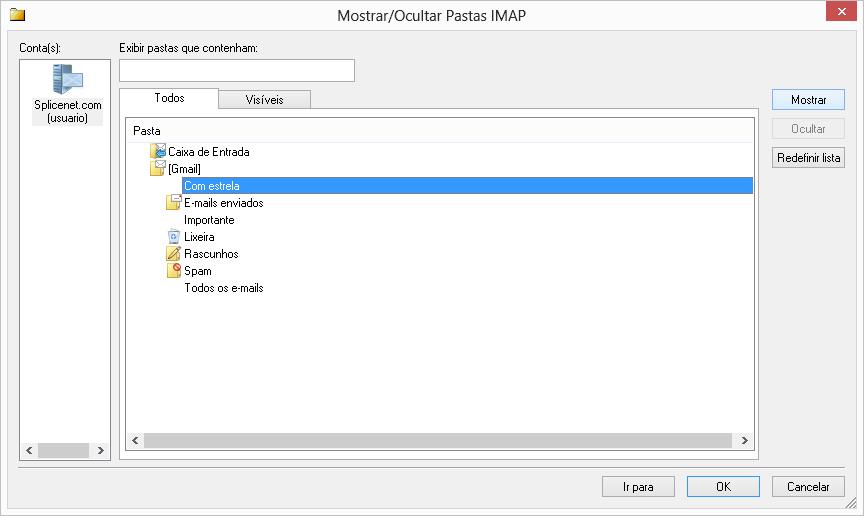Select the Splicenet.com account icon
This screenshot has height=516, width=864.
pos(67,79)
